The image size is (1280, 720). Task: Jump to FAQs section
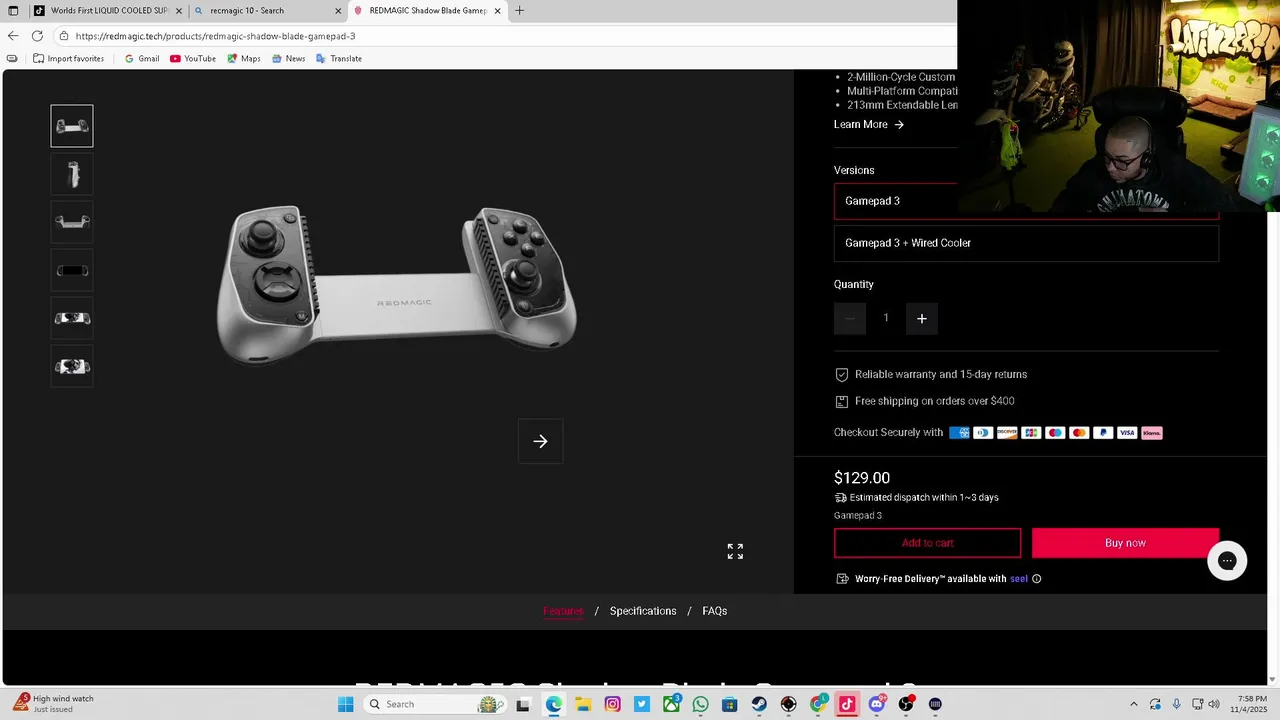(x=714, y=611)
